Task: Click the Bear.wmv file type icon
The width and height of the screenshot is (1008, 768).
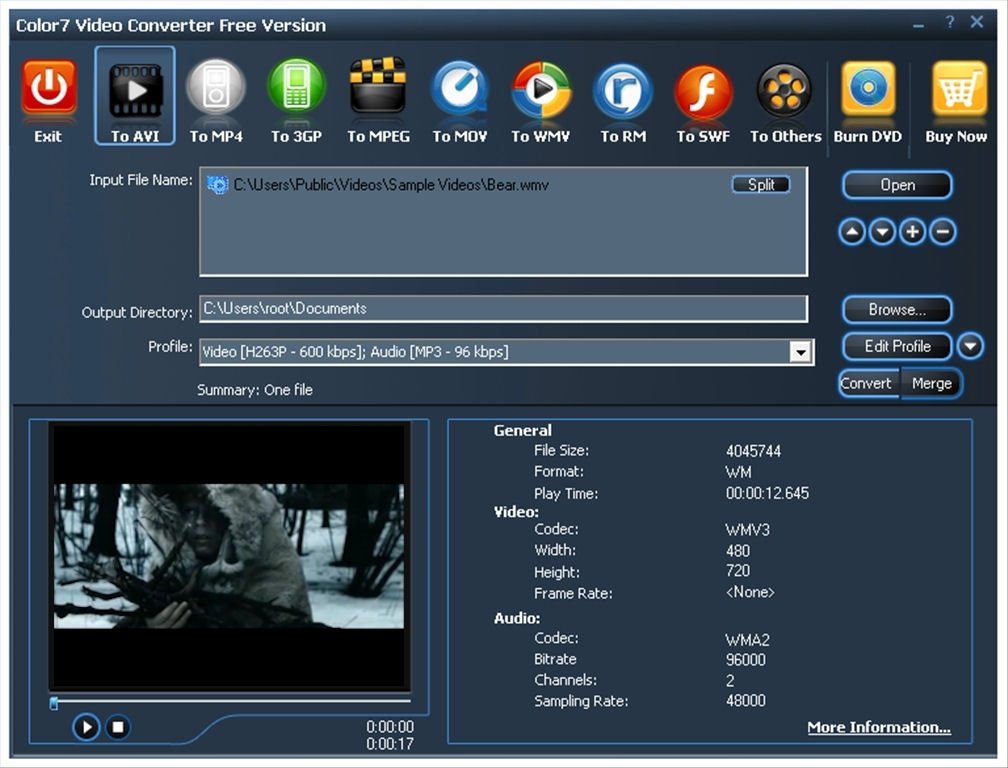Action: (217, 185)
